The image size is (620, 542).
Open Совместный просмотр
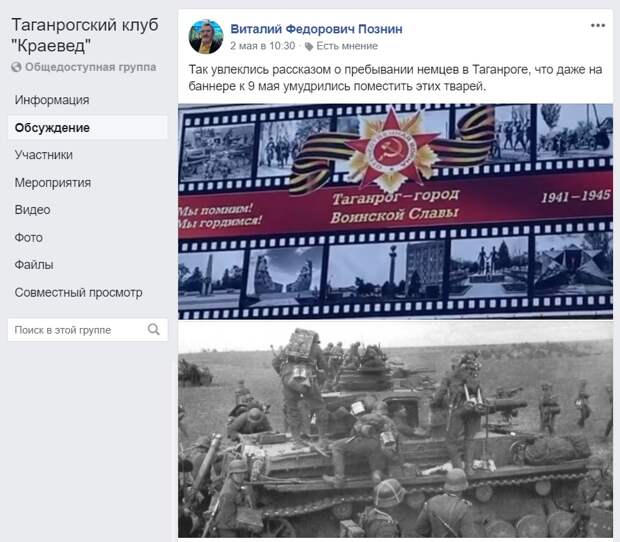click(x=78, y=293)
